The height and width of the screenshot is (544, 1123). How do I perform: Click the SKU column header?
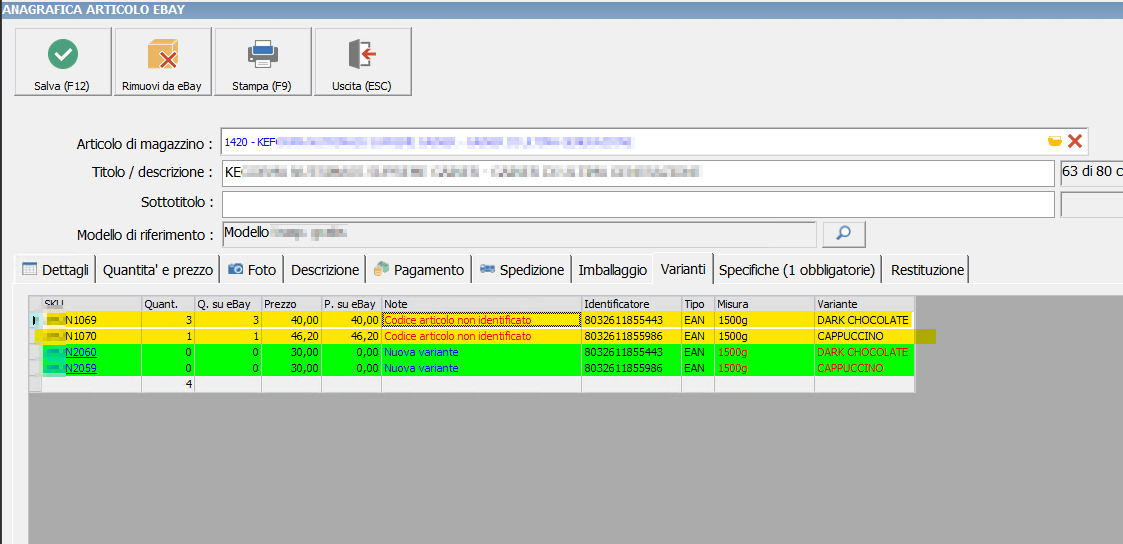pyautogui.click(x=92, y=303)
